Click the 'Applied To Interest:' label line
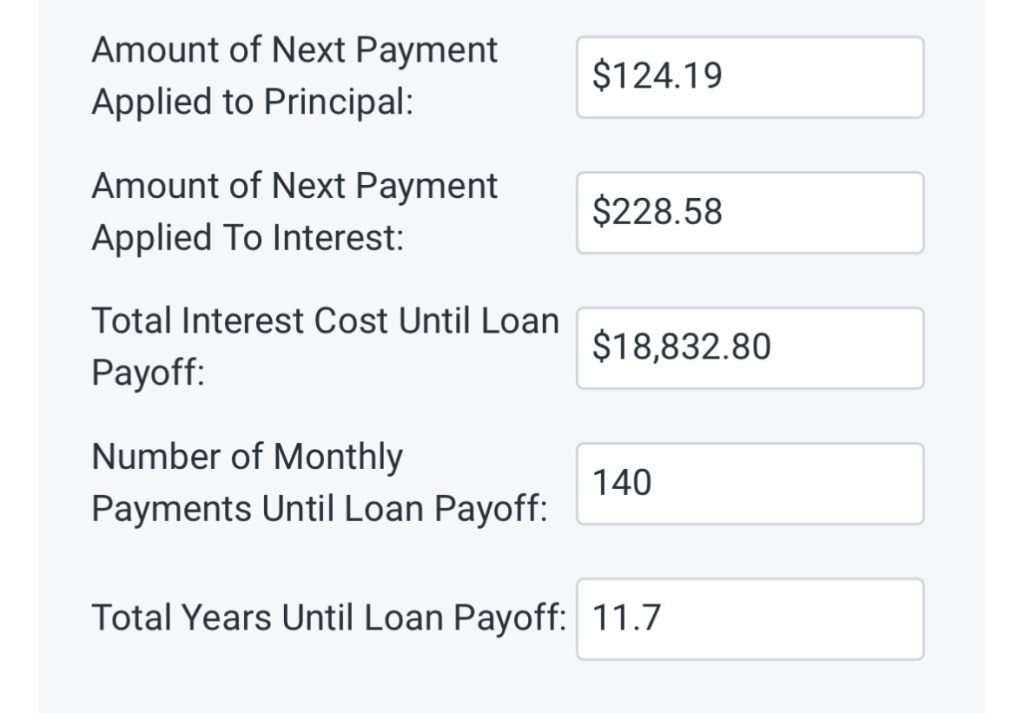This screenshot has height=713, width=1024. pyautogui.click(x=248, y=239)
